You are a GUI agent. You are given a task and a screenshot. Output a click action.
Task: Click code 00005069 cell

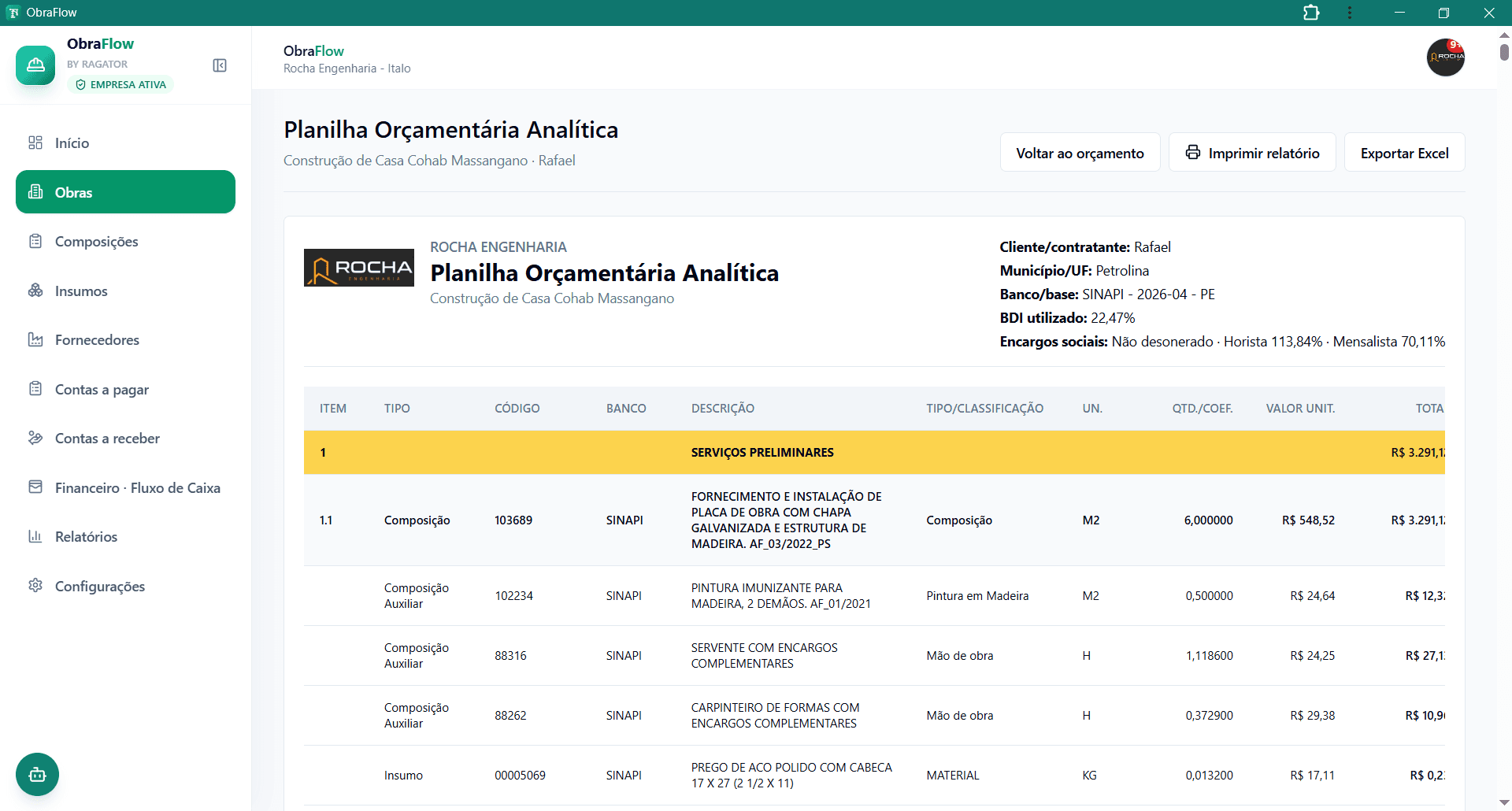click(520, 775)
